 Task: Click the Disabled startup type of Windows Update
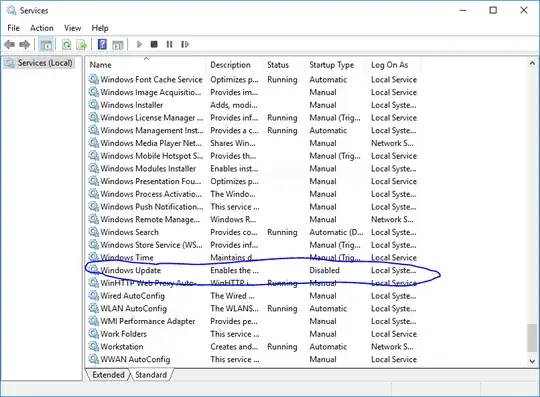324,270
